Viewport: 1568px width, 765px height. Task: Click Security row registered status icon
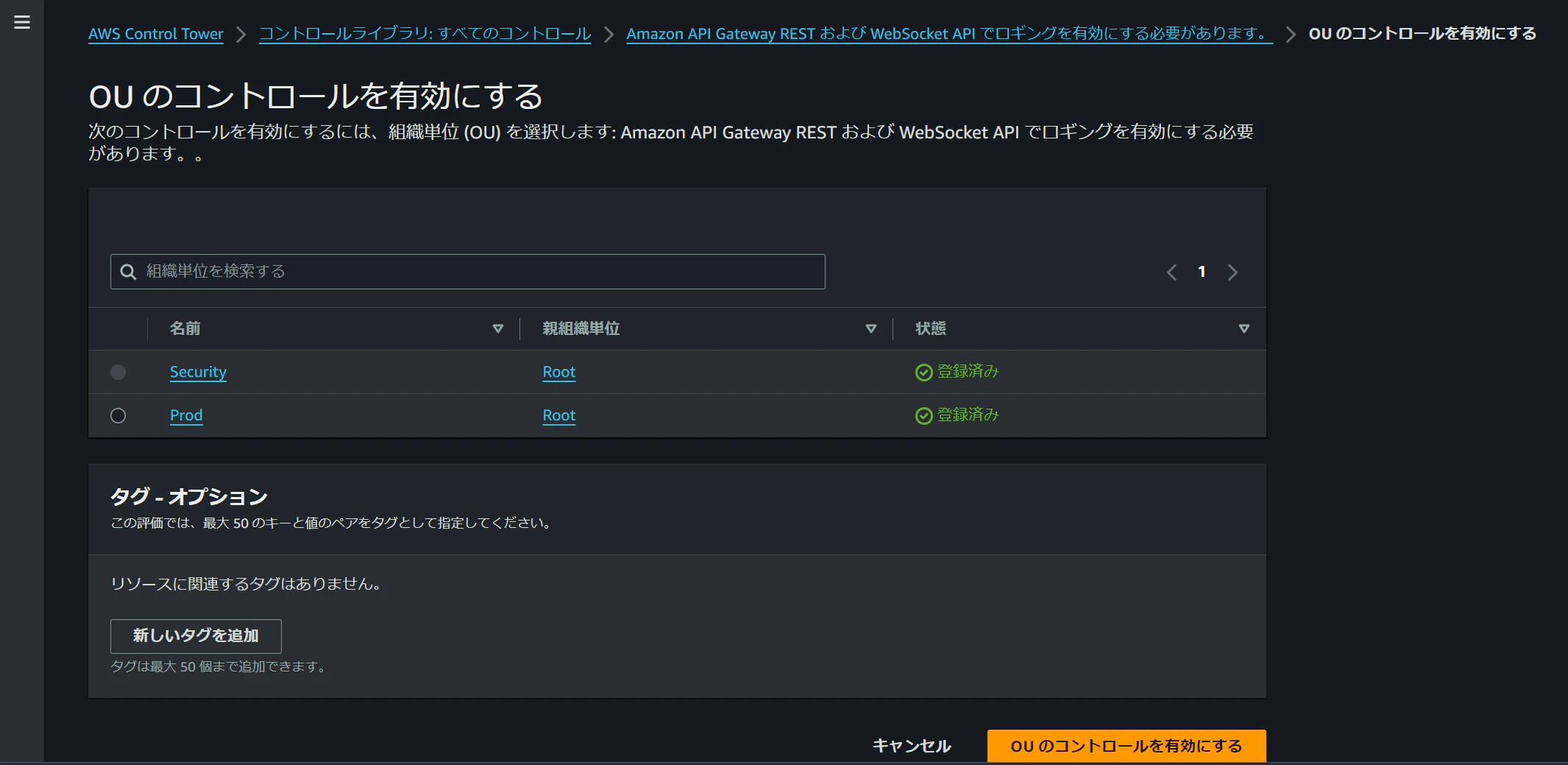[923, 373]
